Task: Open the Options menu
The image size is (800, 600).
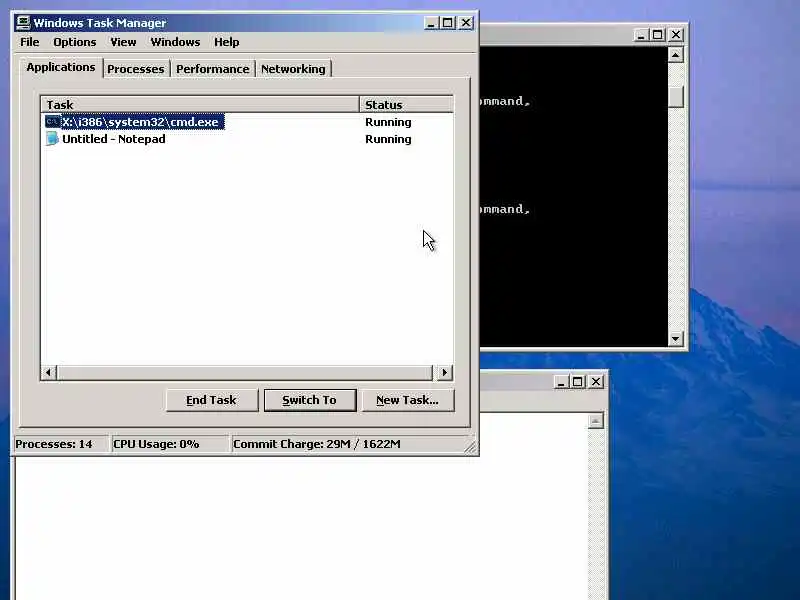Action: [74, 42]
